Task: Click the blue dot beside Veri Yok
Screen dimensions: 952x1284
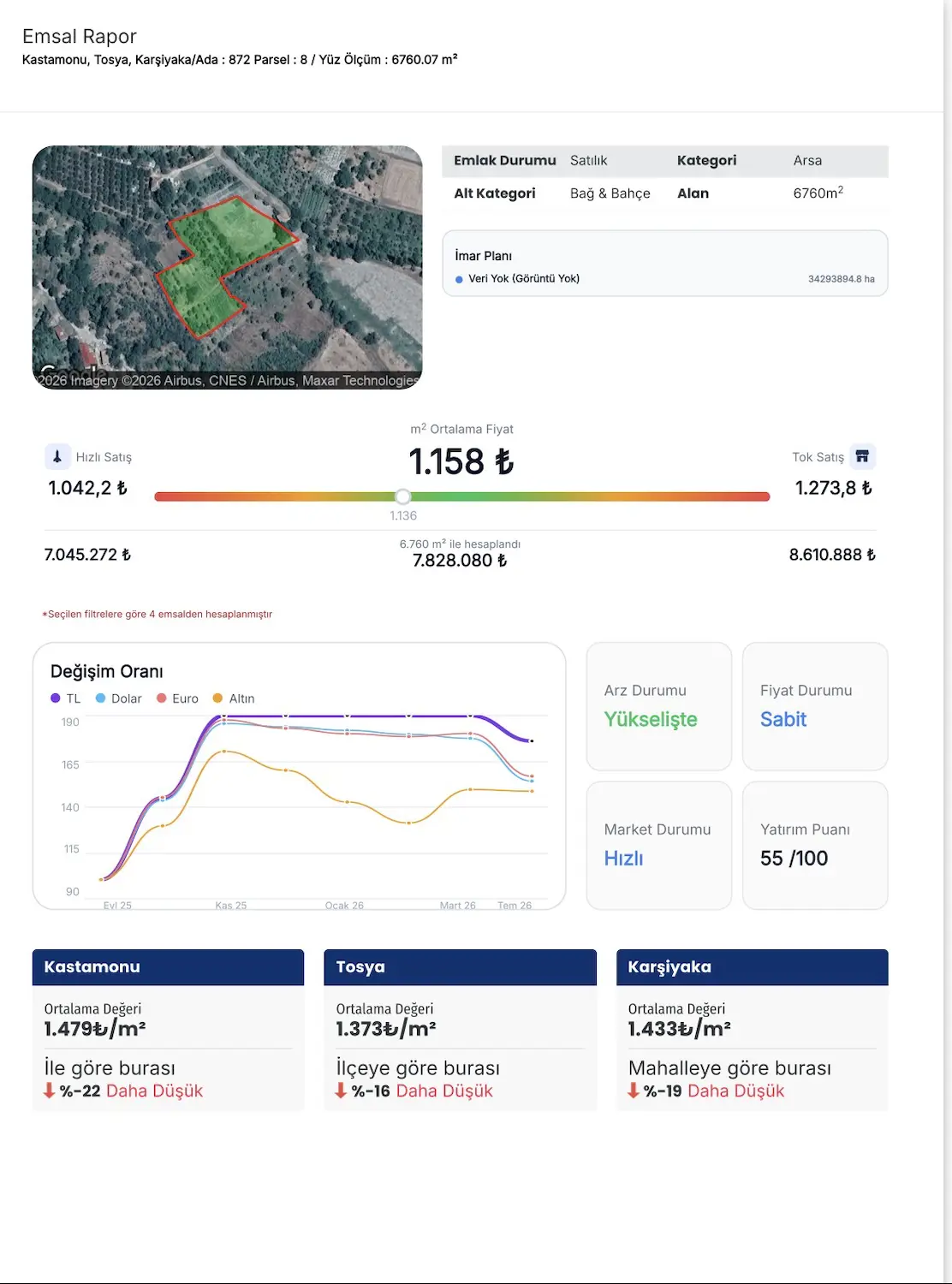Action: [459, 279]
